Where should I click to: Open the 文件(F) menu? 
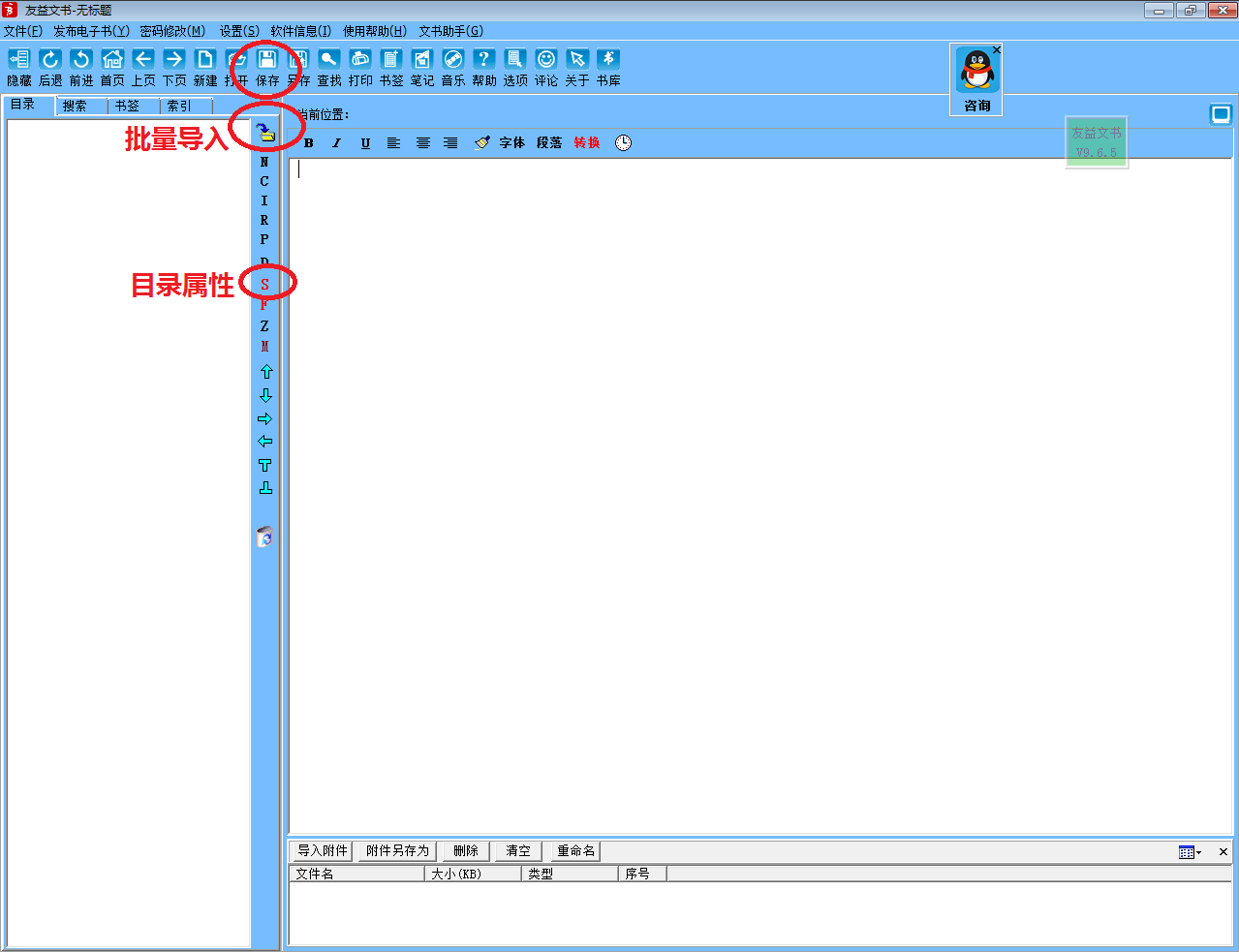(x=22, y=31)
